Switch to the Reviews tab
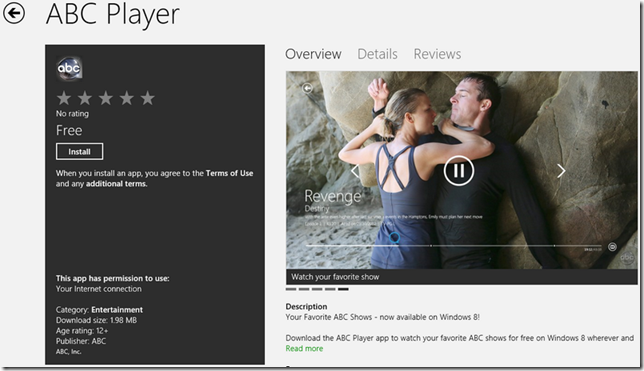644x371 pixels. pyautogui.click(x=437, y=54)
